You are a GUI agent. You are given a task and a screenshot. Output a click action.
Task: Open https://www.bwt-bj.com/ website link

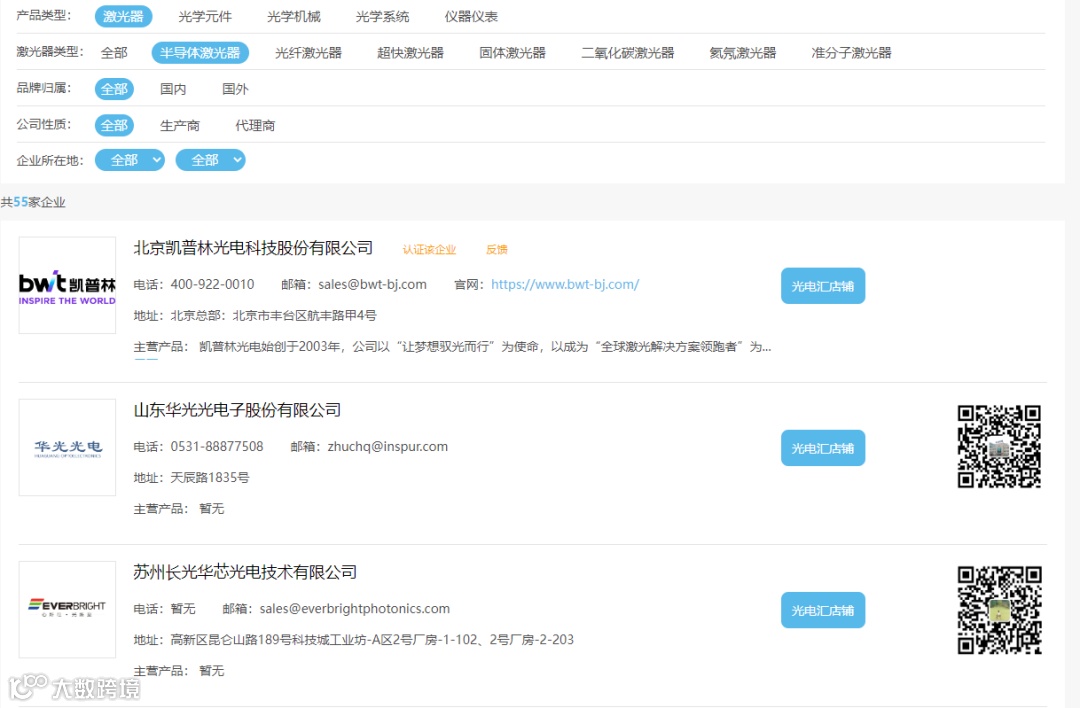pos(565,284)
